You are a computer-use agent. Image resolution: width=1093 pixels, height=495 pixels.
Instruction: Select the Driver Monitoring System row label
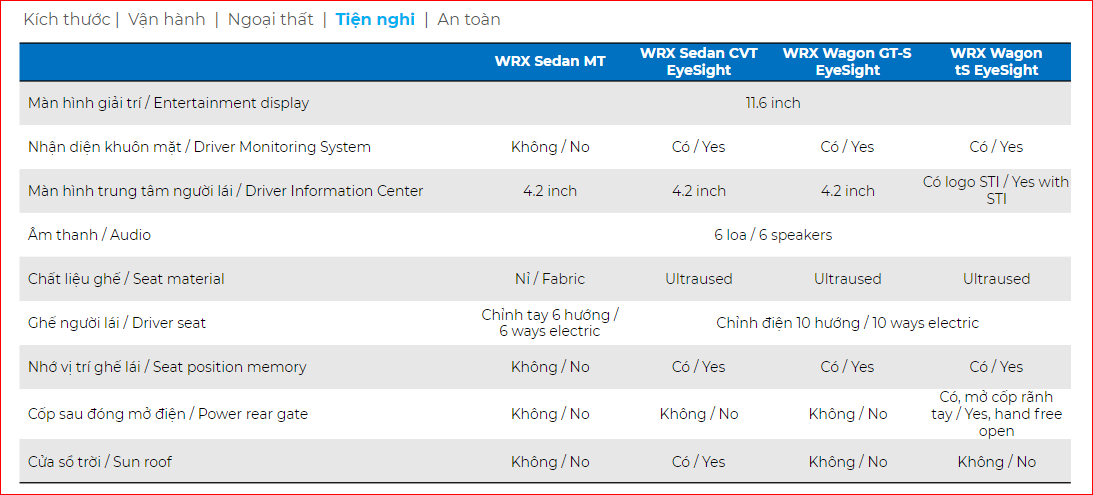[x=199, y=147]
